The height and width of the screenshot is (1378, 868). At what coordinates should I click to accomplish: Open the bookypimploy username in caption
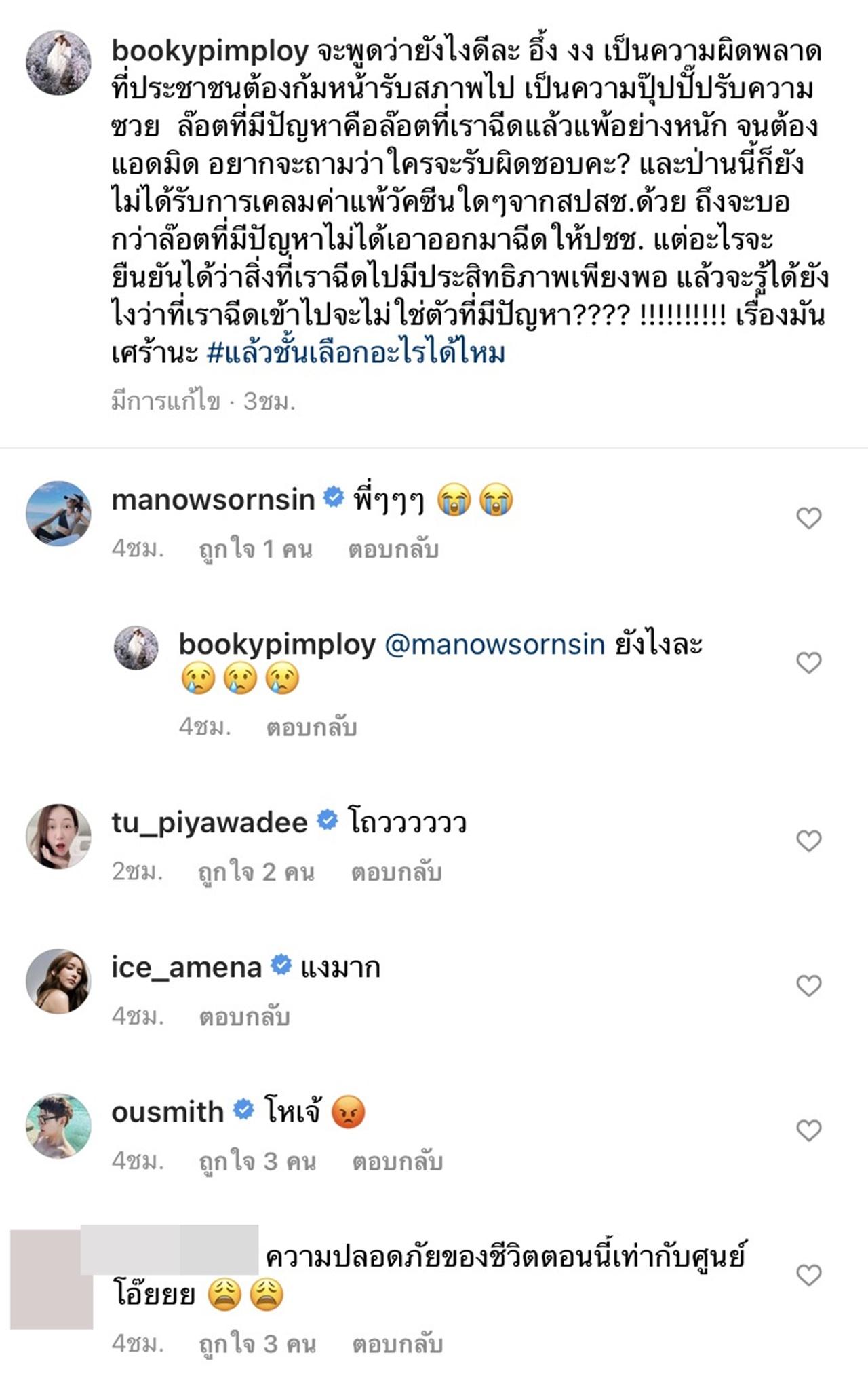[x=210, y=51]
